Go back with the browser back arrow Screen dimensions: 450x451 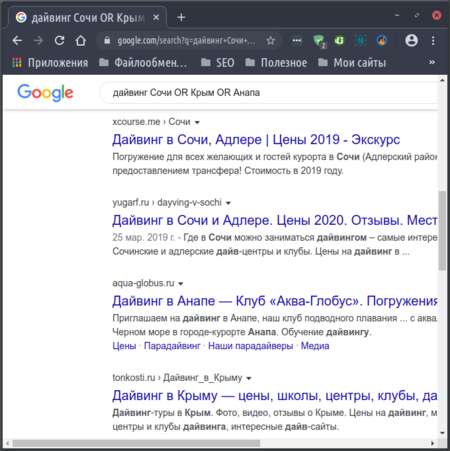coord(17,41)
